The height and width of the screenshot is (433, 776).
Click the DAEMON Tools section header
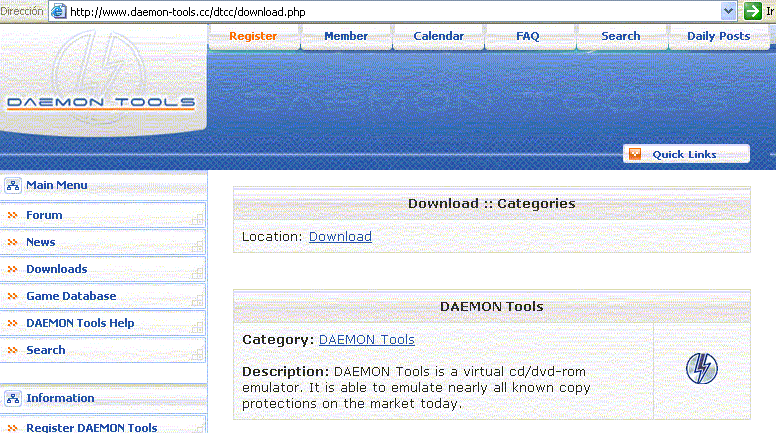(491, 306)
